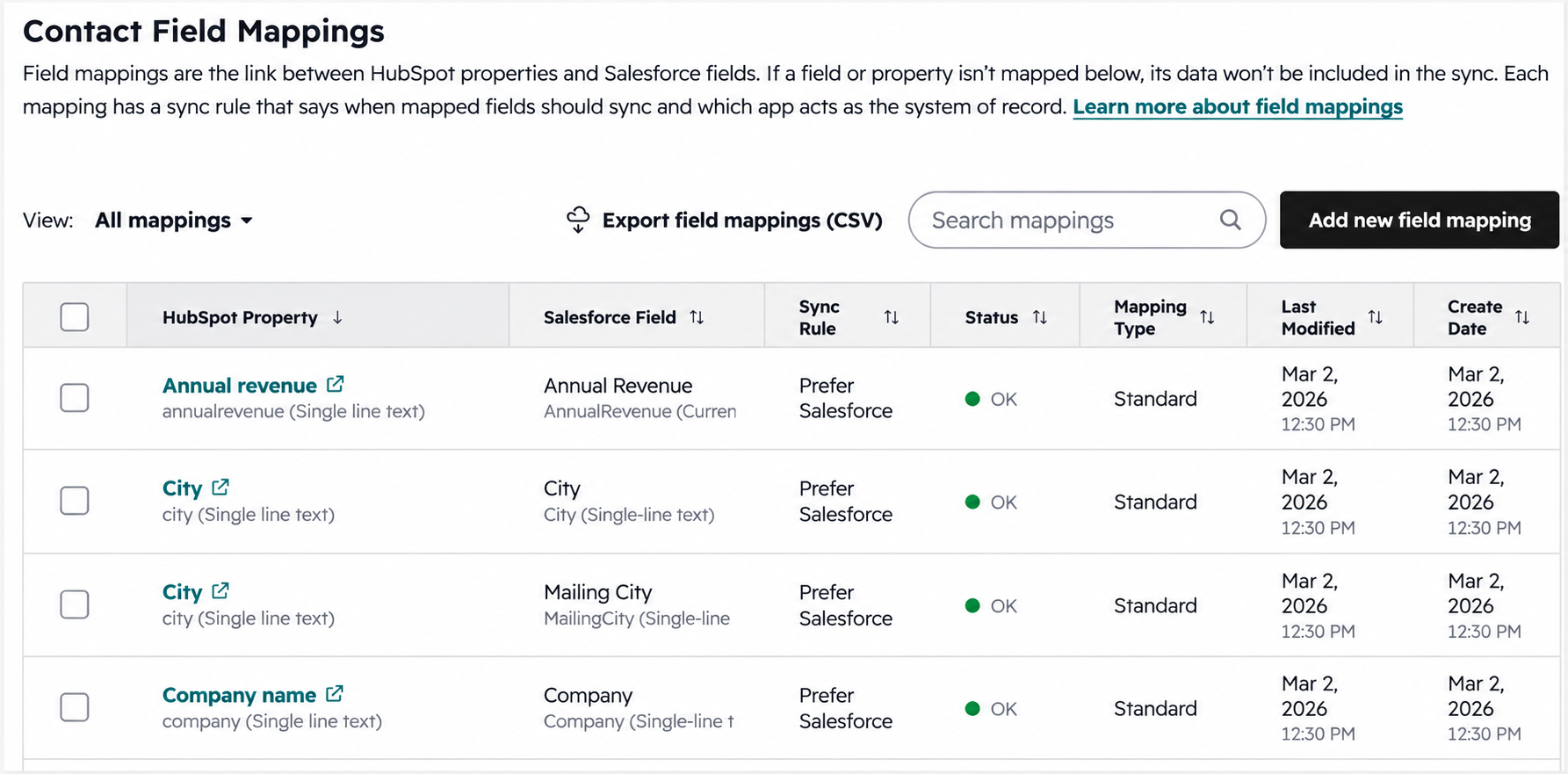Click Standard mapping type in Company name row
The width and height of the screenshot is (1568, 774).
(x=1155, y=708)
